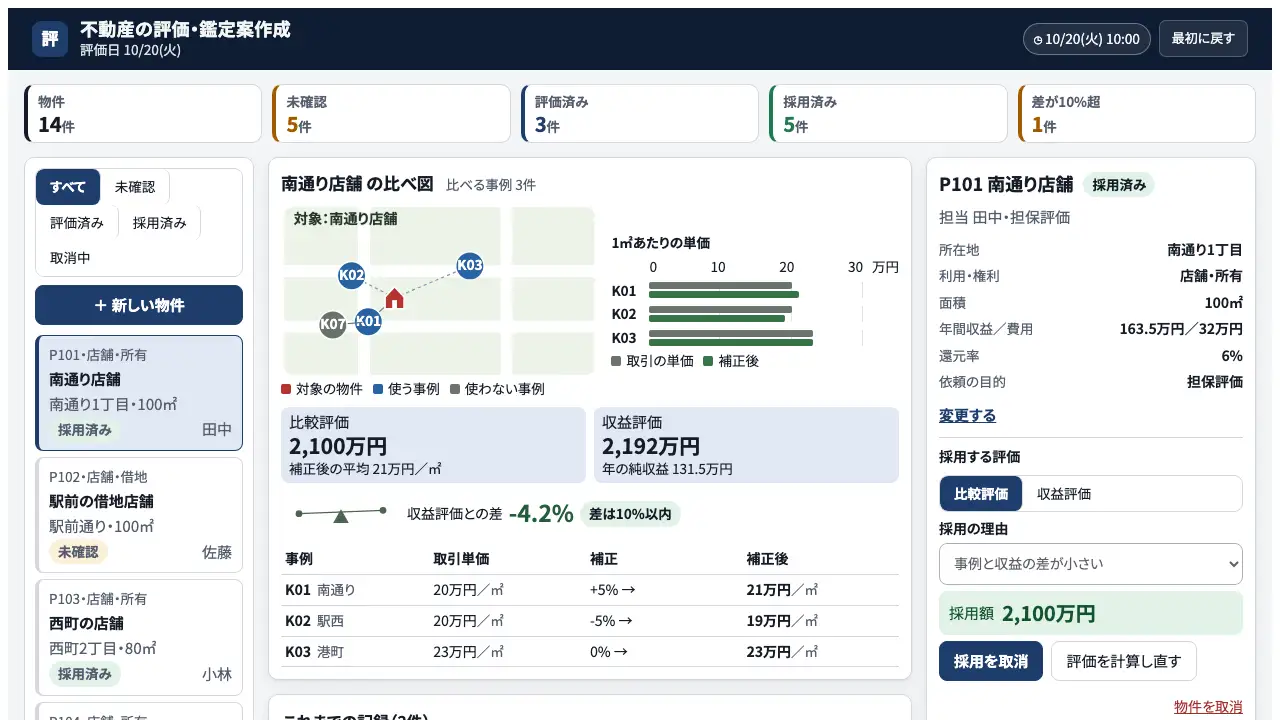Select the K02 marker on the map

click(351, 275)
